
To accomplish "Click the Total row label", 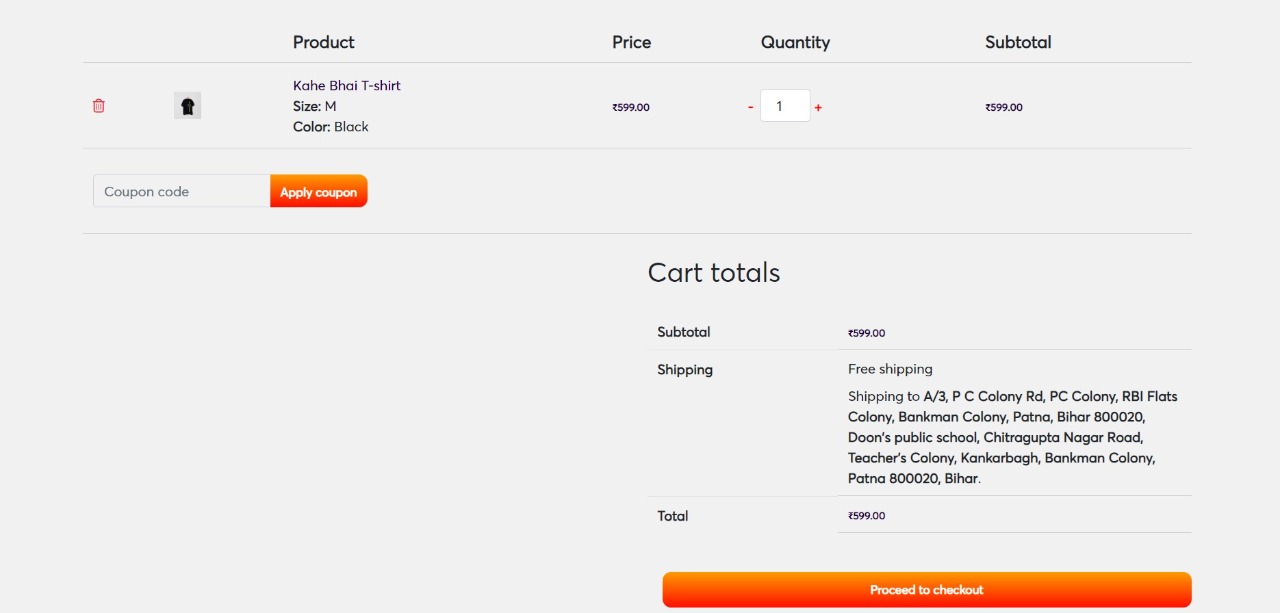I will 672,516.
